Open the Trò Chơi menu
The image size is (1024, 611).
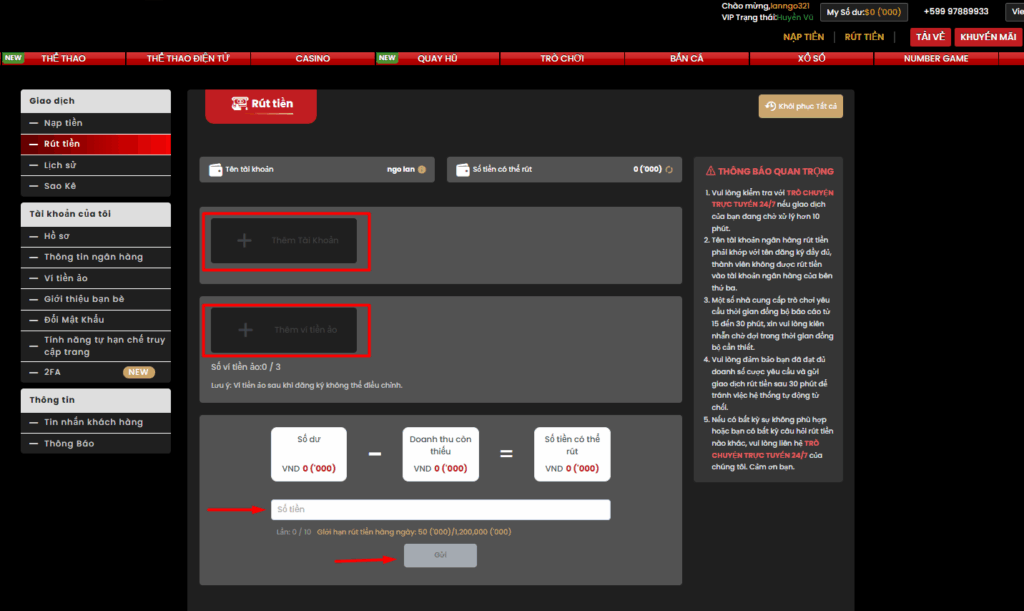pos(562,59)
